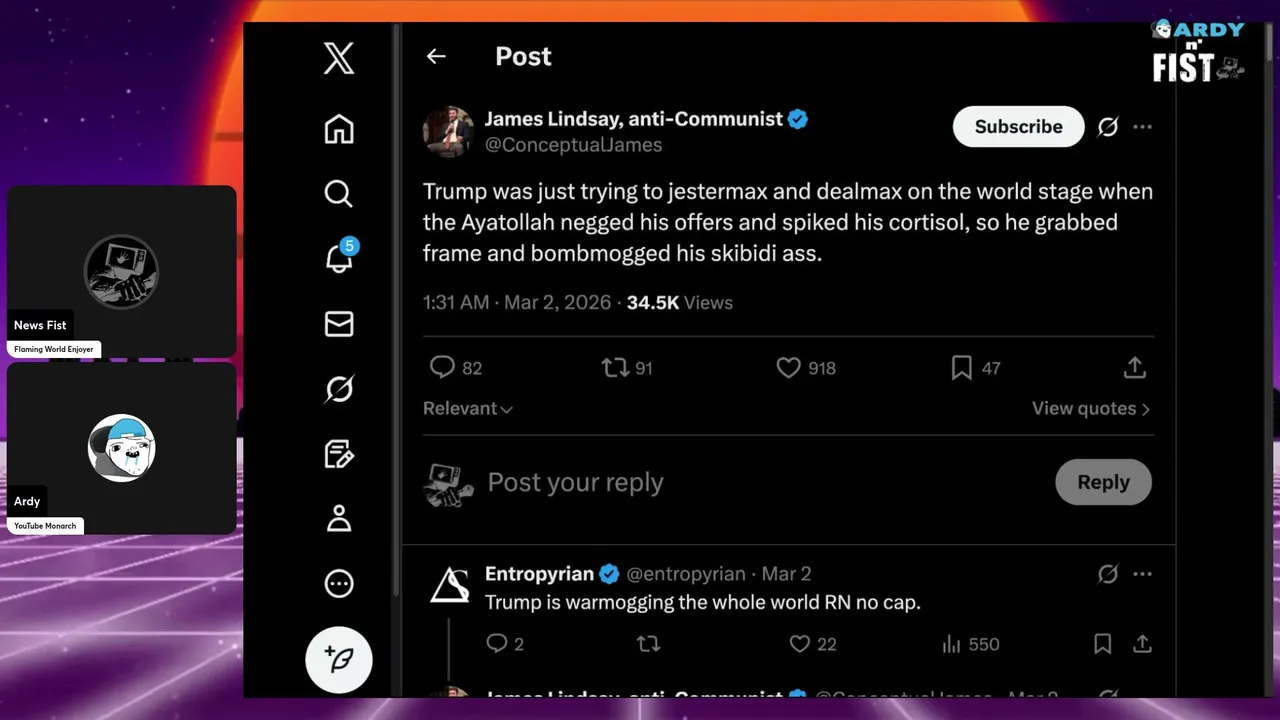The height and width of the screenshot is (720, 1280).
Task: Open Notifications bell with 5 badge
Action: [x=340, y=258]
